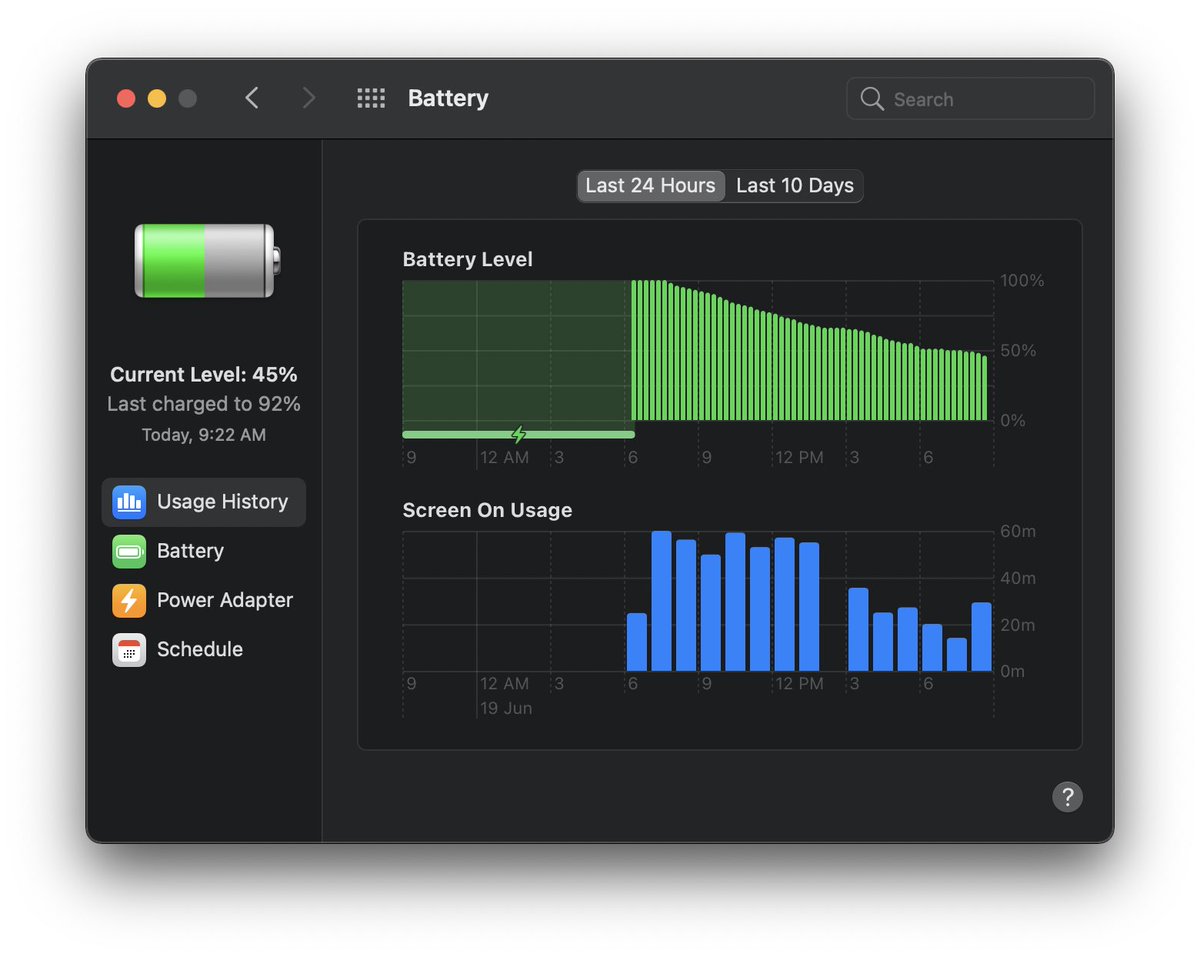
Task: Click Today, 9:22 AM timestamp
Action: (x=204, y=435)
